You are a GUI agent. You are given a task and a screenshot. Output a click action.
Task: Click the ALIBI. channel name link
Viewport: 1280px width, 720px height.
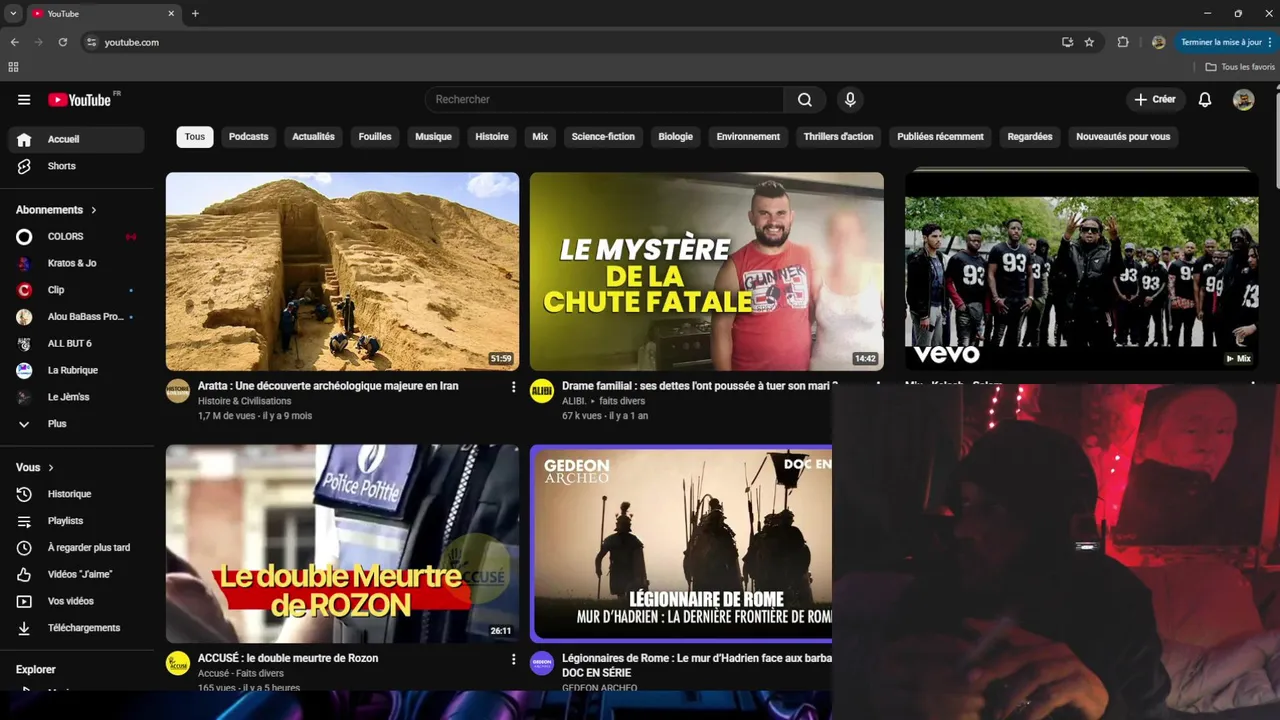[574, 401]
